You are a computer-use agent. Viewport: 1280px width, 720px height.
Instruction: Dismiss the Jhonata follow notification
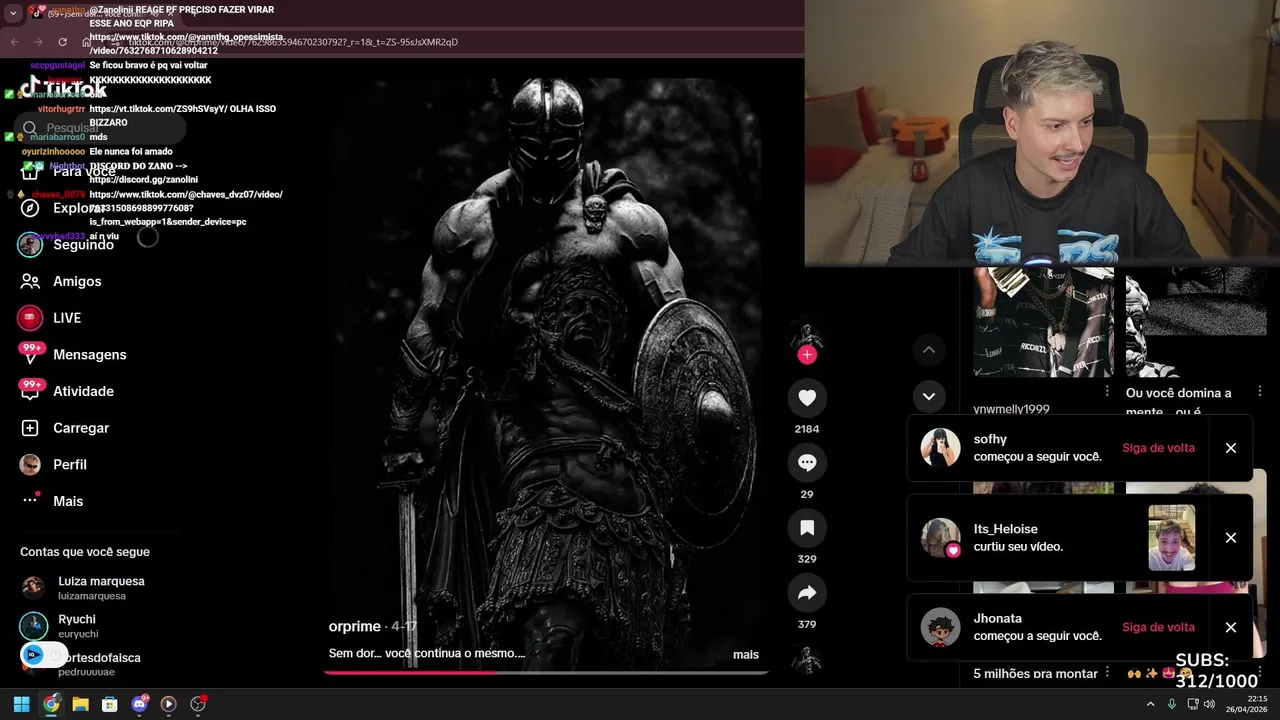pyautogui.click(x=1231, y=627)
